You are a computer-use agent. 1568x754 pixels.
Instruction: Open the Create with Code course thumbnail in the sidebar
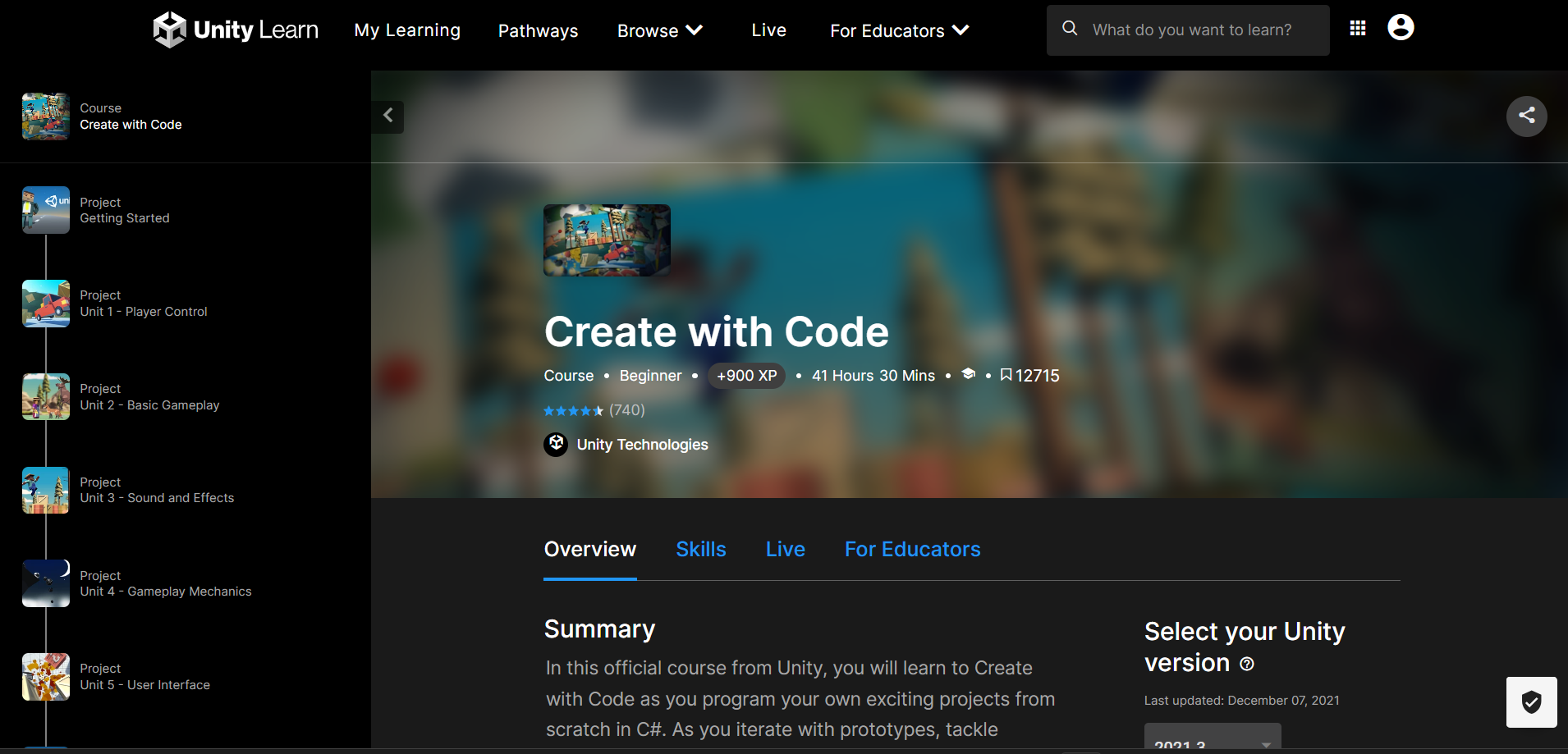coord(46,117)
